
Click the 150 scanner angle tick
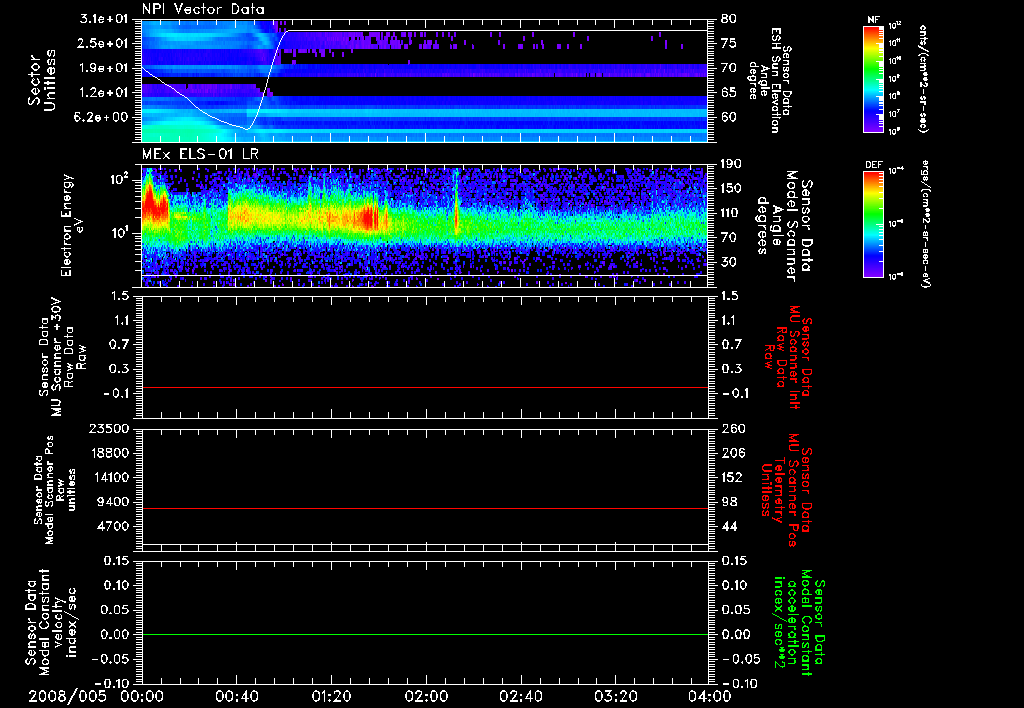click(x=733, y=188)
